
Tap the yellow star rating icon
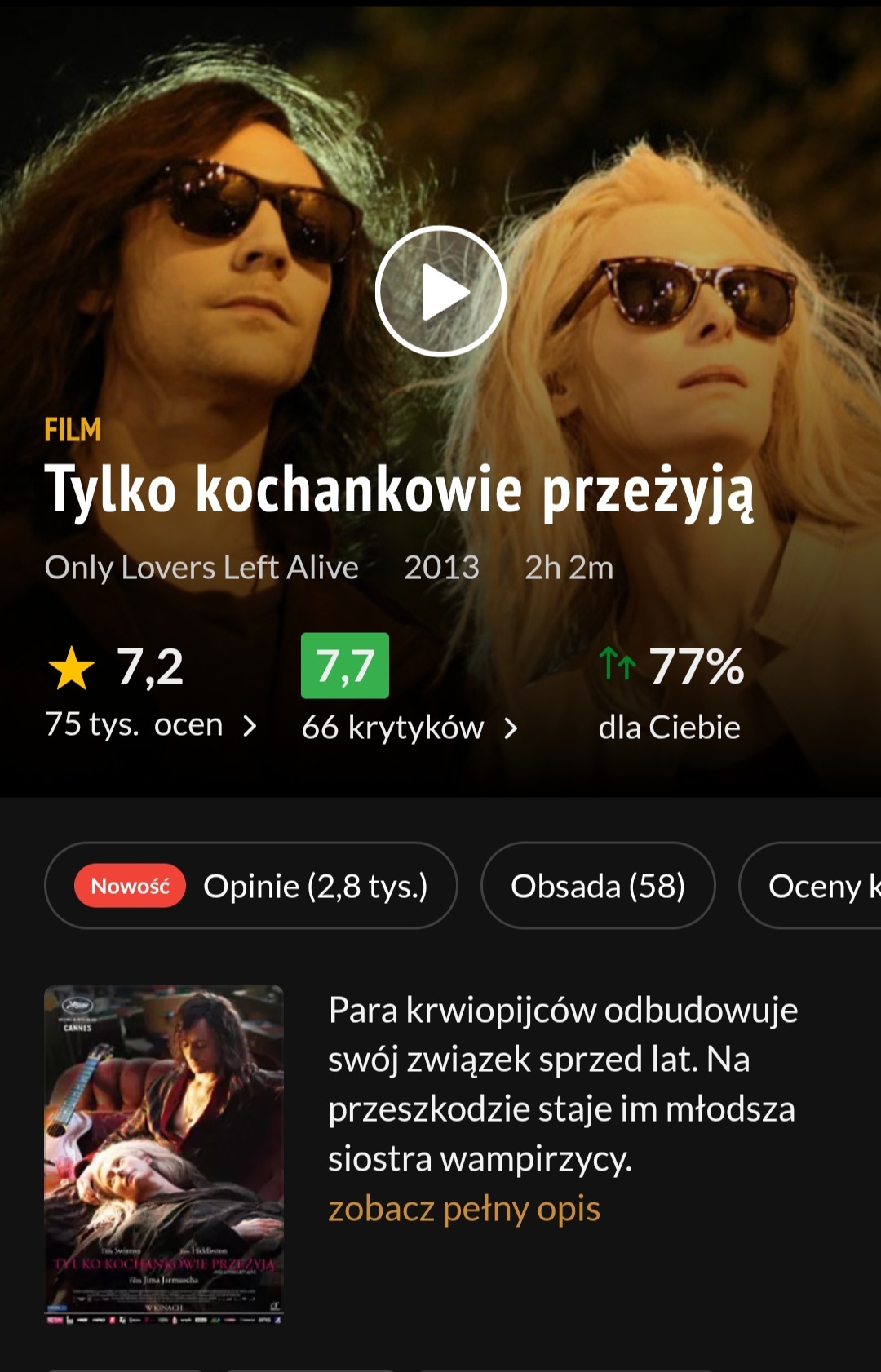(72, 667)
